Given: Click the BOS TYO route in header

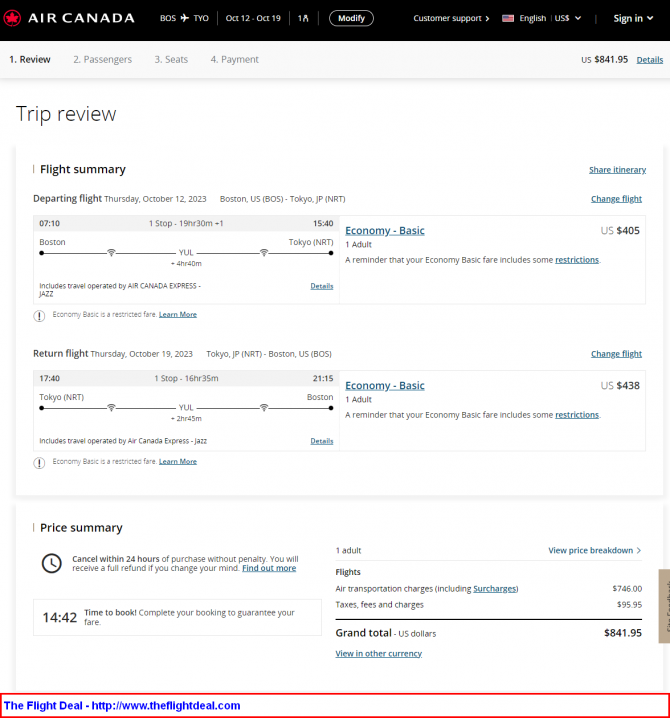Looking at the screenshot, I should [184, 18].
